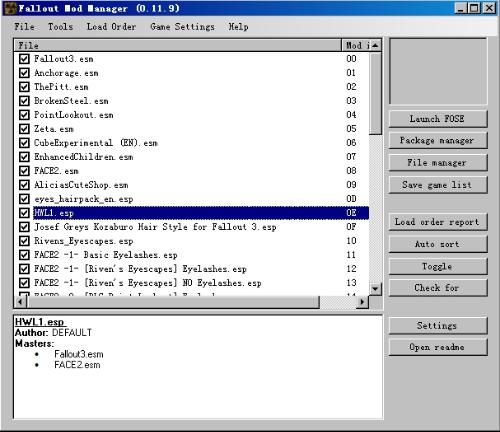This screenshot has width=500, height=432.
Task: Disable ThePitt.esm via its checkbox
Action: [24, 87]
